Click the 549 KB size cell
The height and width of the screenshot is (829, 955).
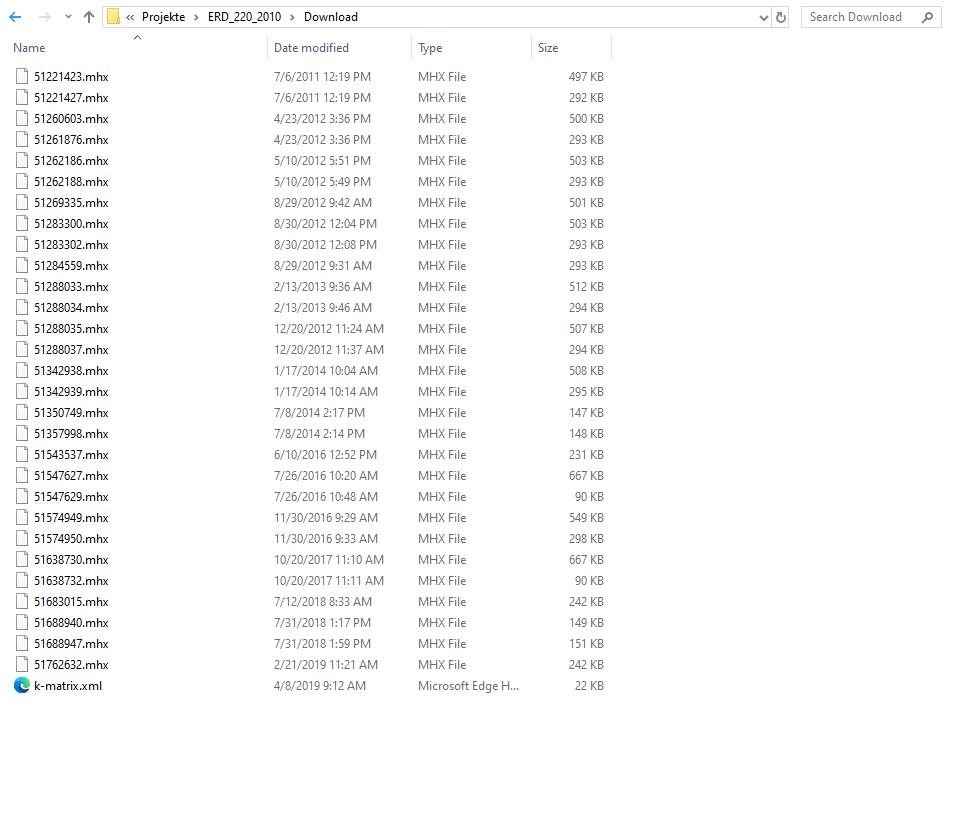click(586, 518)
